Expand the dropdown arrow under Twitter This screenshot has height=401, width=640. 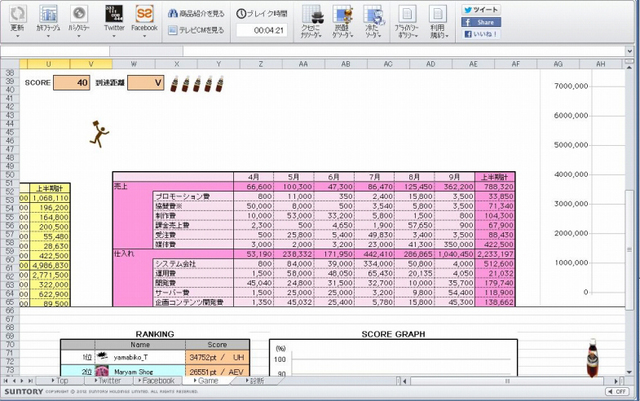[x=113, y=38]
